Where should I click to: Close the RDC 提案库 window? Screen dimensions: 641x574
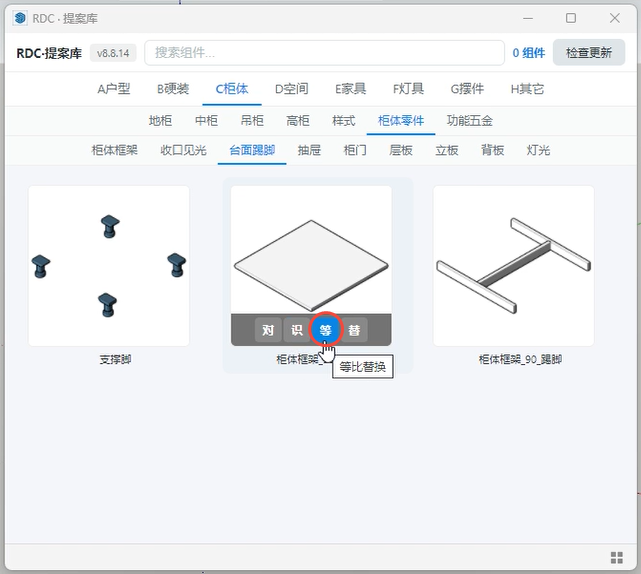(x=614, y=18)
